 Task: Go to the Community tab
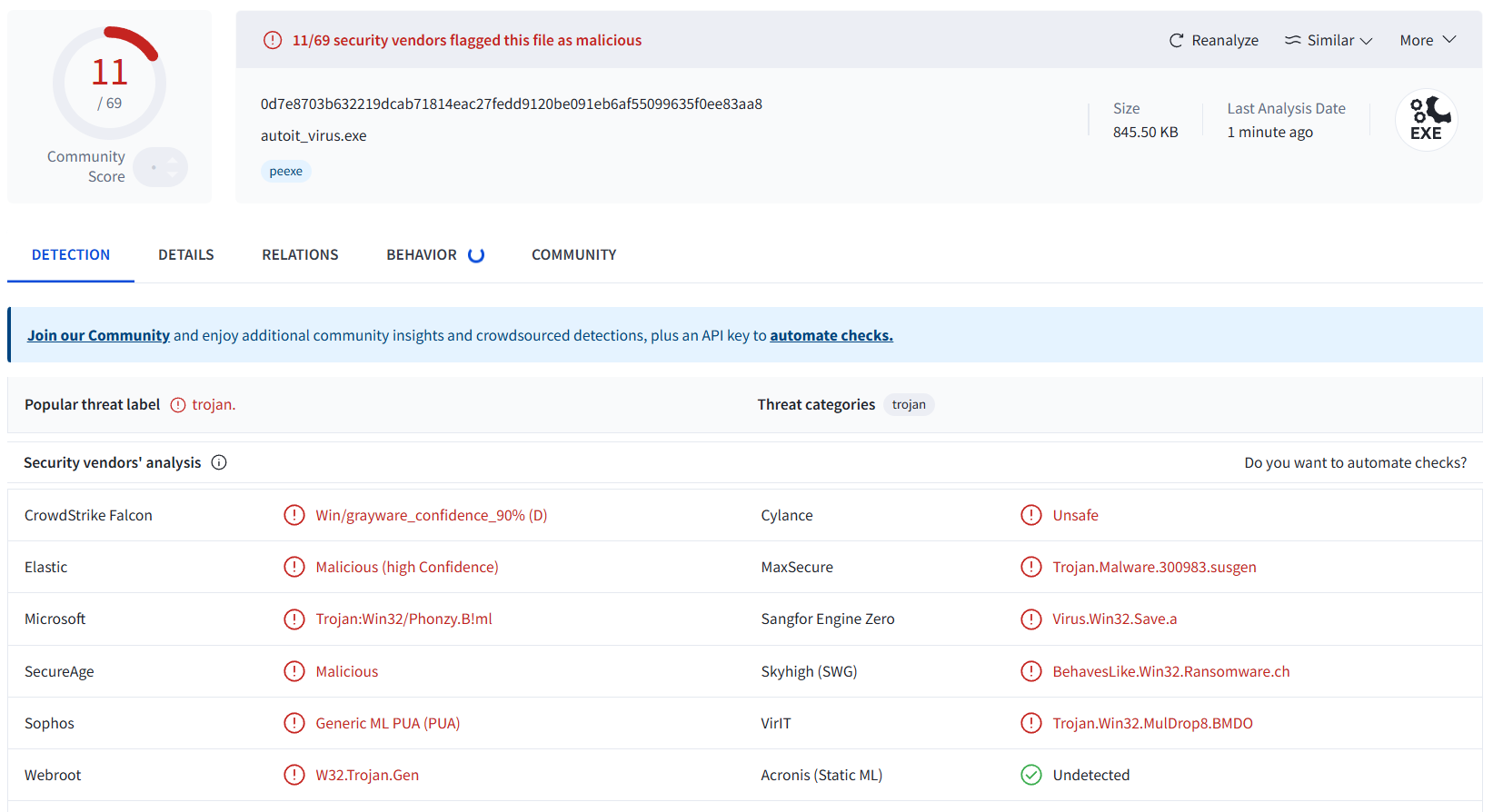573,255
